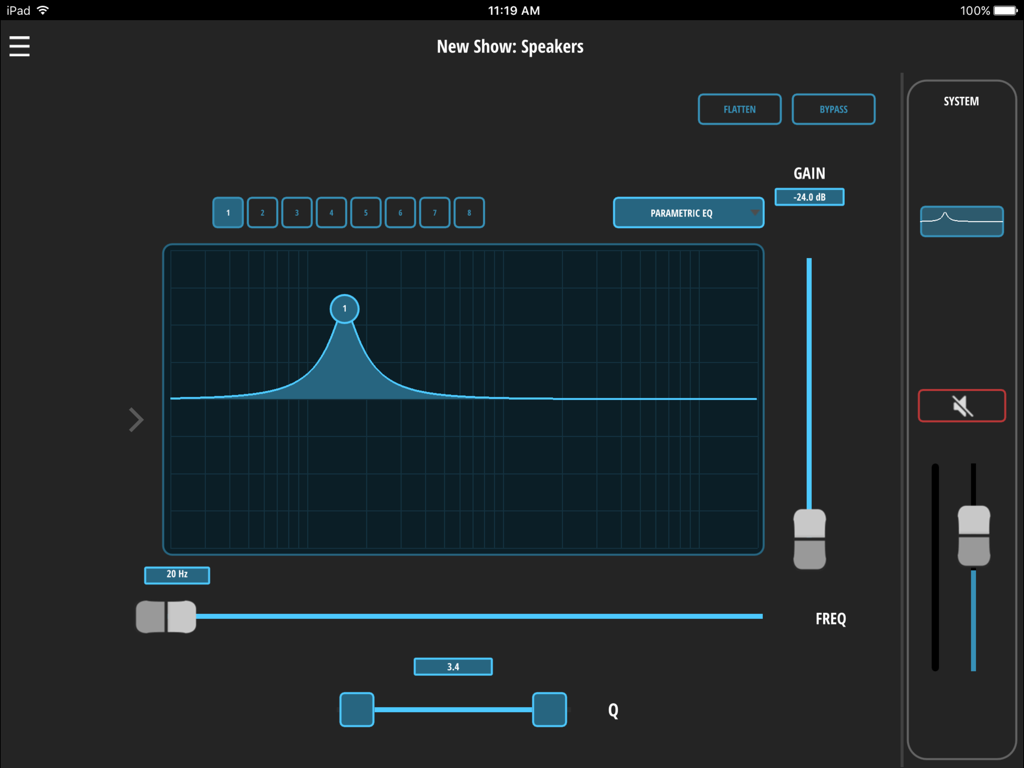This screenshot has height=768, width=1024.
Task: Mute the system output with the mute icon
Action: tap(961, 405)
